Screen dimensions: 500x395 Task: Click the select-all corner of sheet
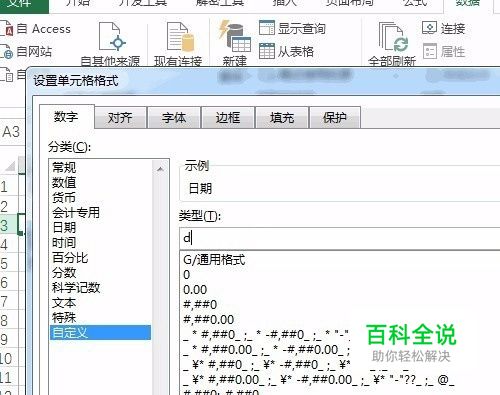click(x=9, y=165)
